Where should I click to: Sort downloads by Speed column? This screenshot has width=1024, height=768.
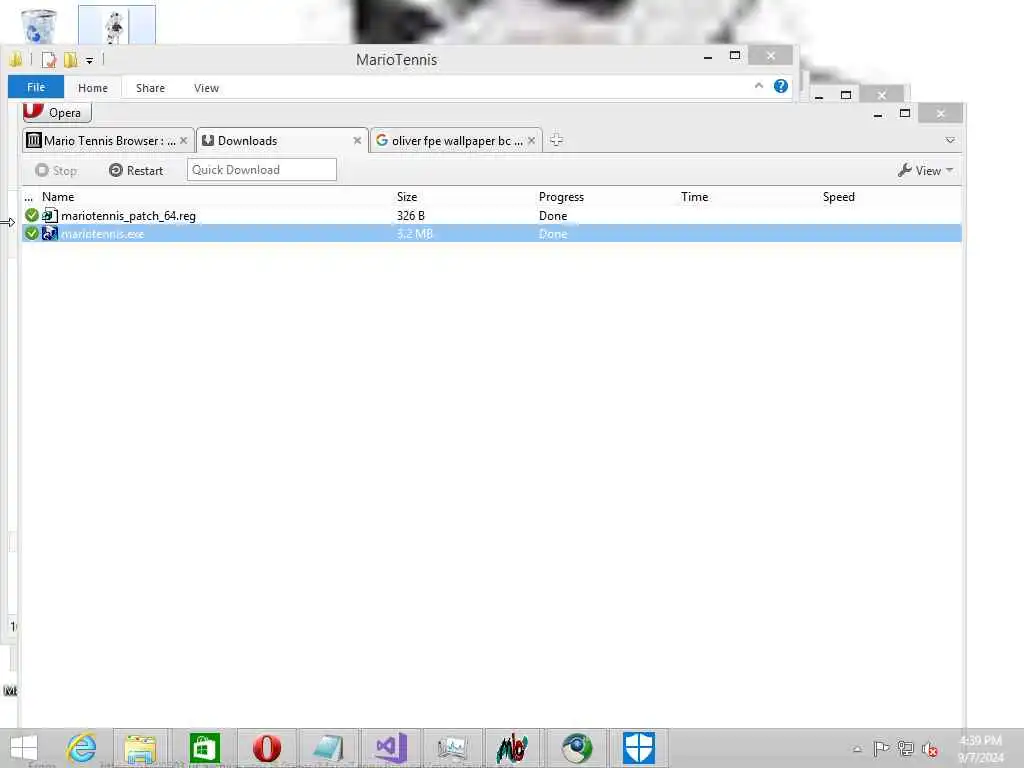tap(839, 197)
